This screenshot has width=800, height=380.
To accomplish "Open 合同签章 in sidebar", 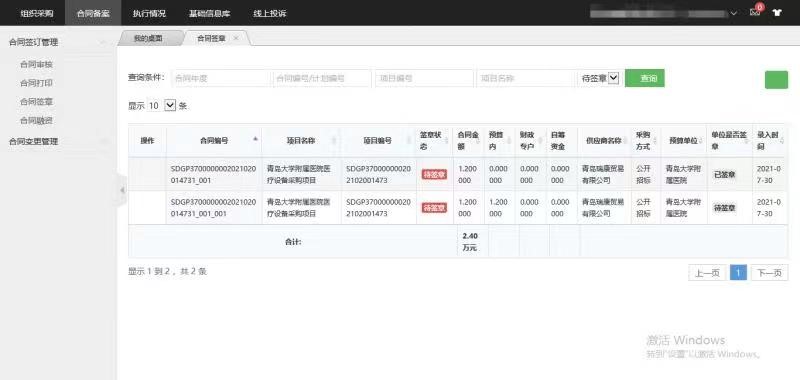I will [36, 102].
